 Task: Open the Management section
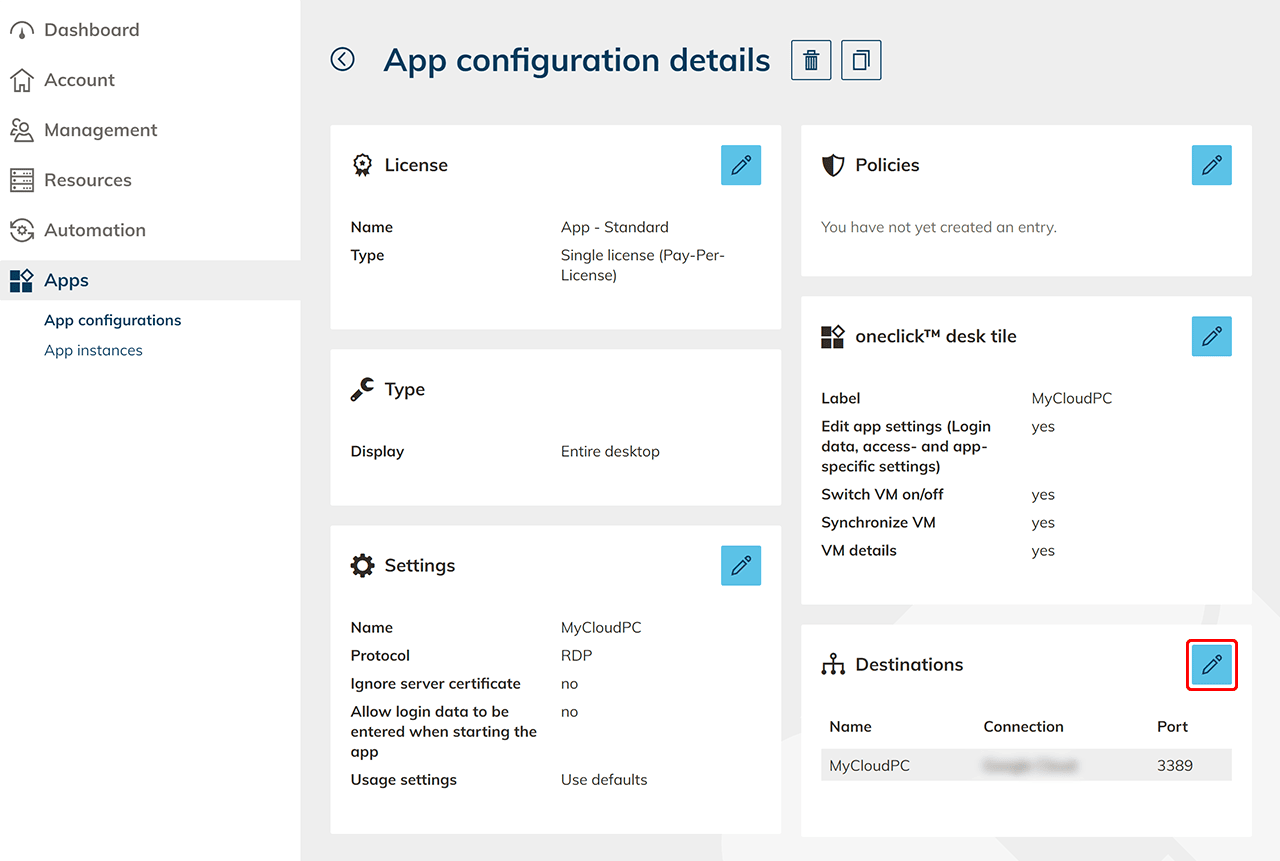coord(100,130)
